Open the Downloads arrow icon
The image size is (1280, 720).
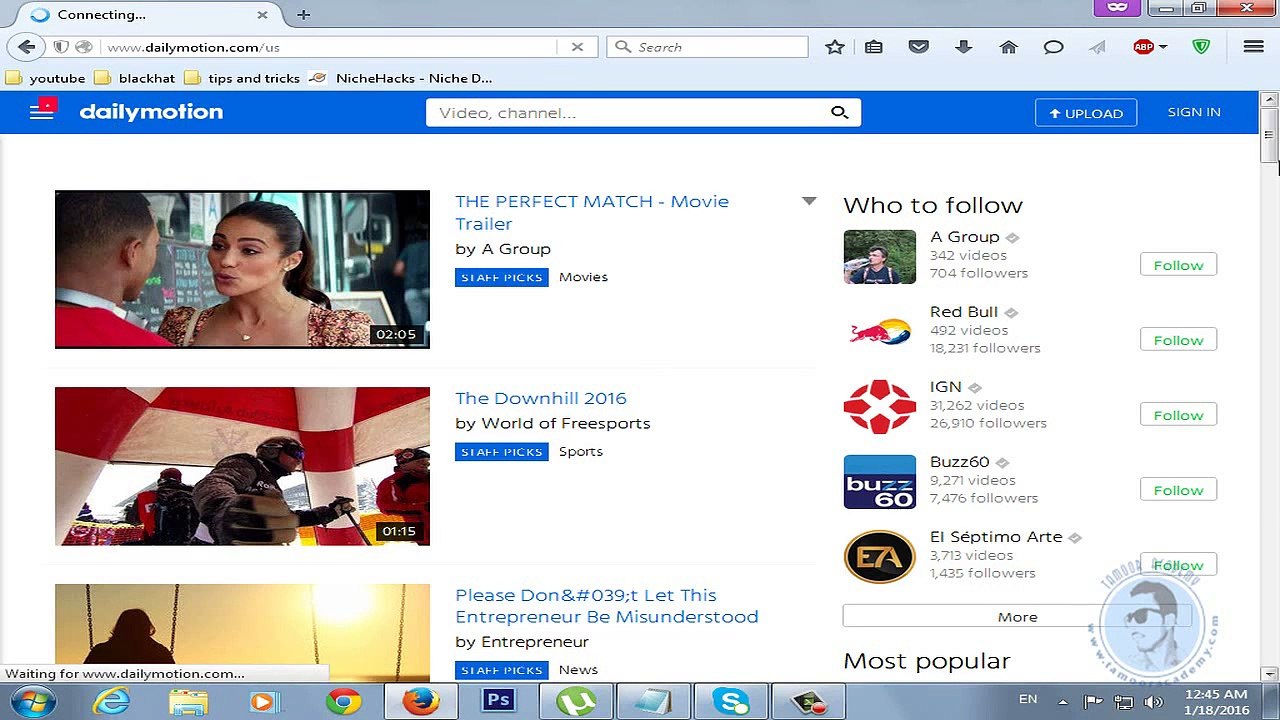pos(964,47)
